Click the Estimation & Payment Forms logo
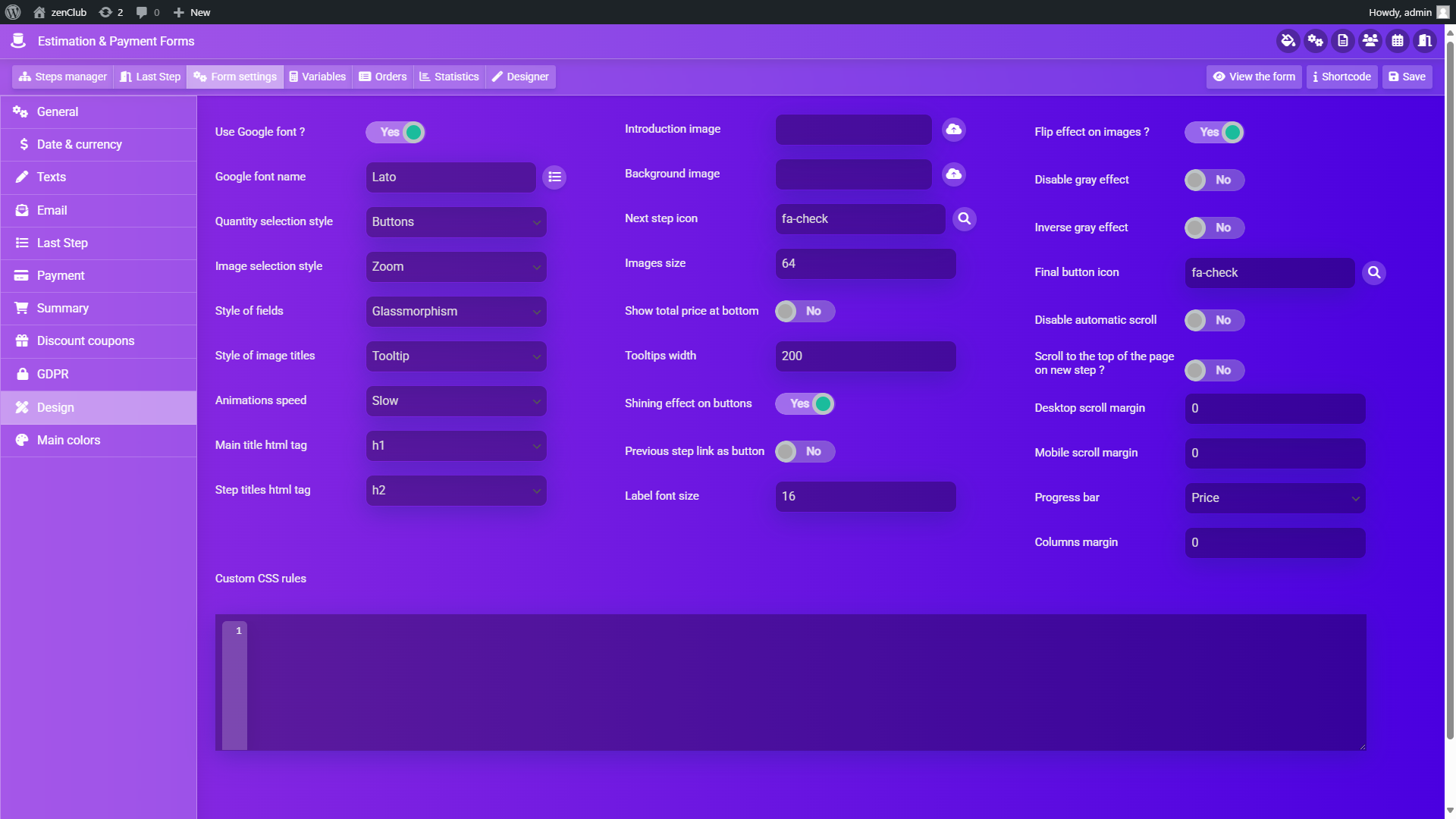 click(x=18, y=41)
